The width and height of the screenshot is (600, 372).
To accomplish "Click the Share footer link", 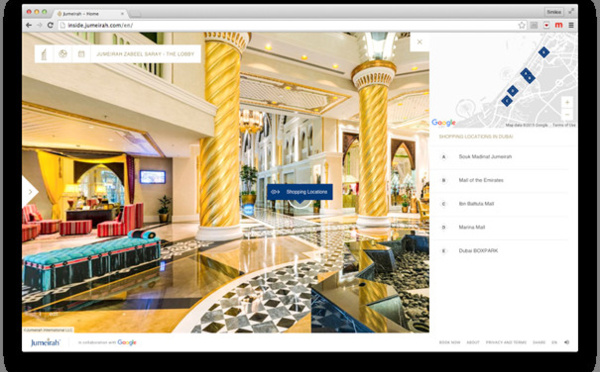I will pos(539,343).
